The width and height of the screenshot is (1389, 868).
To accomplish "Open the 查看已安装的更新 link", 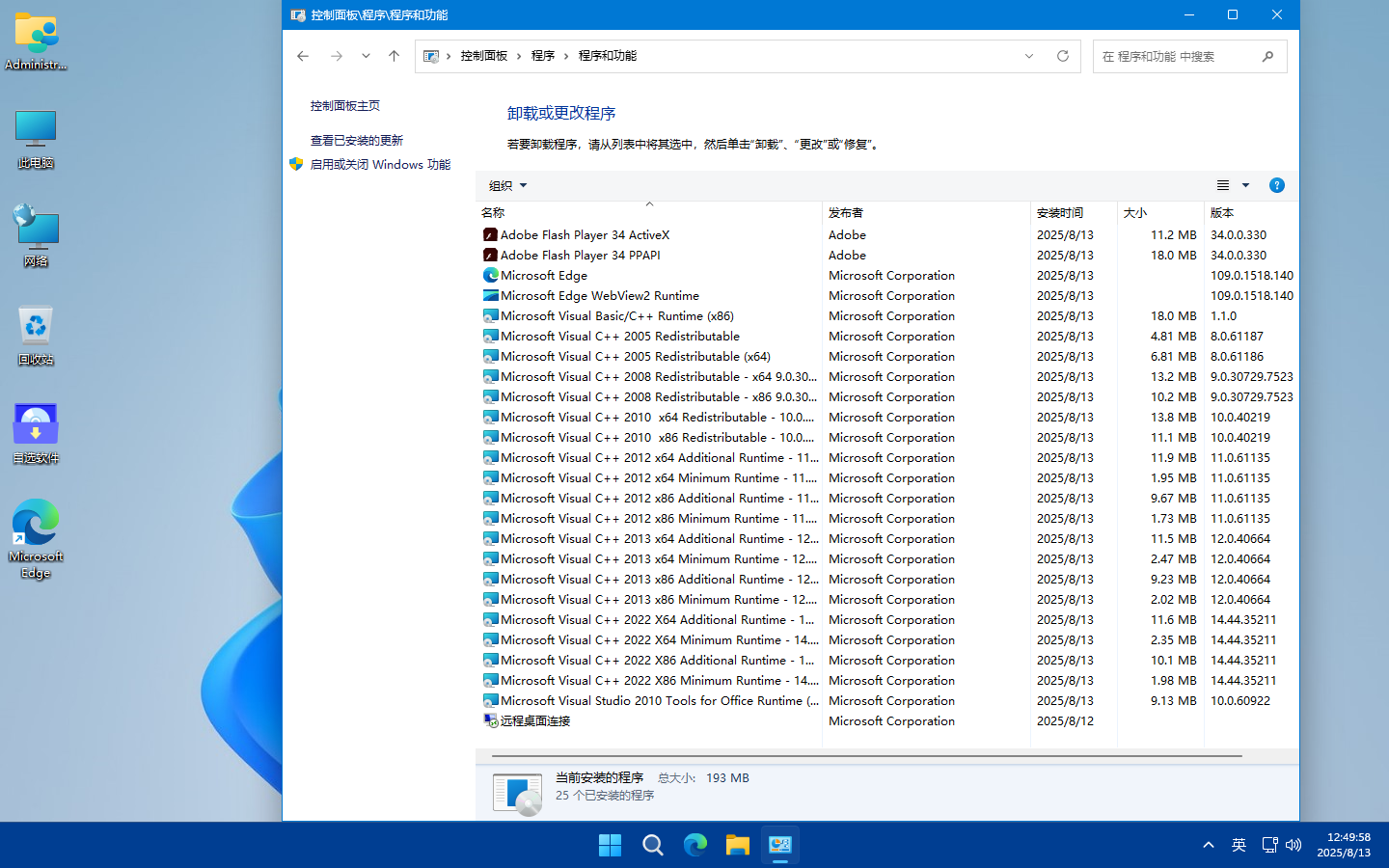I will pyautogui.click(x=357, y=141).
